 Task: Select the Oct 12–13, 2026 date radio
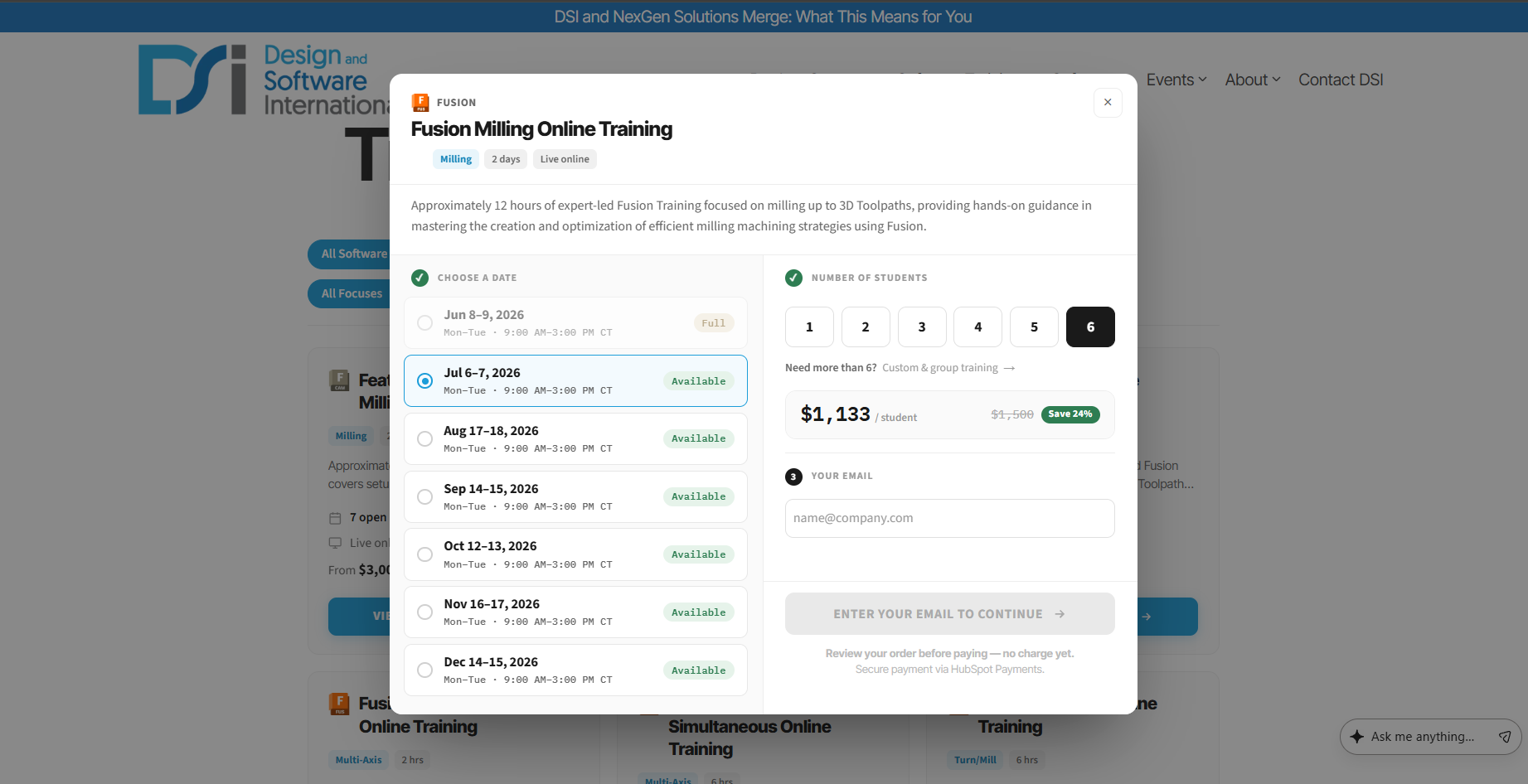424,554
